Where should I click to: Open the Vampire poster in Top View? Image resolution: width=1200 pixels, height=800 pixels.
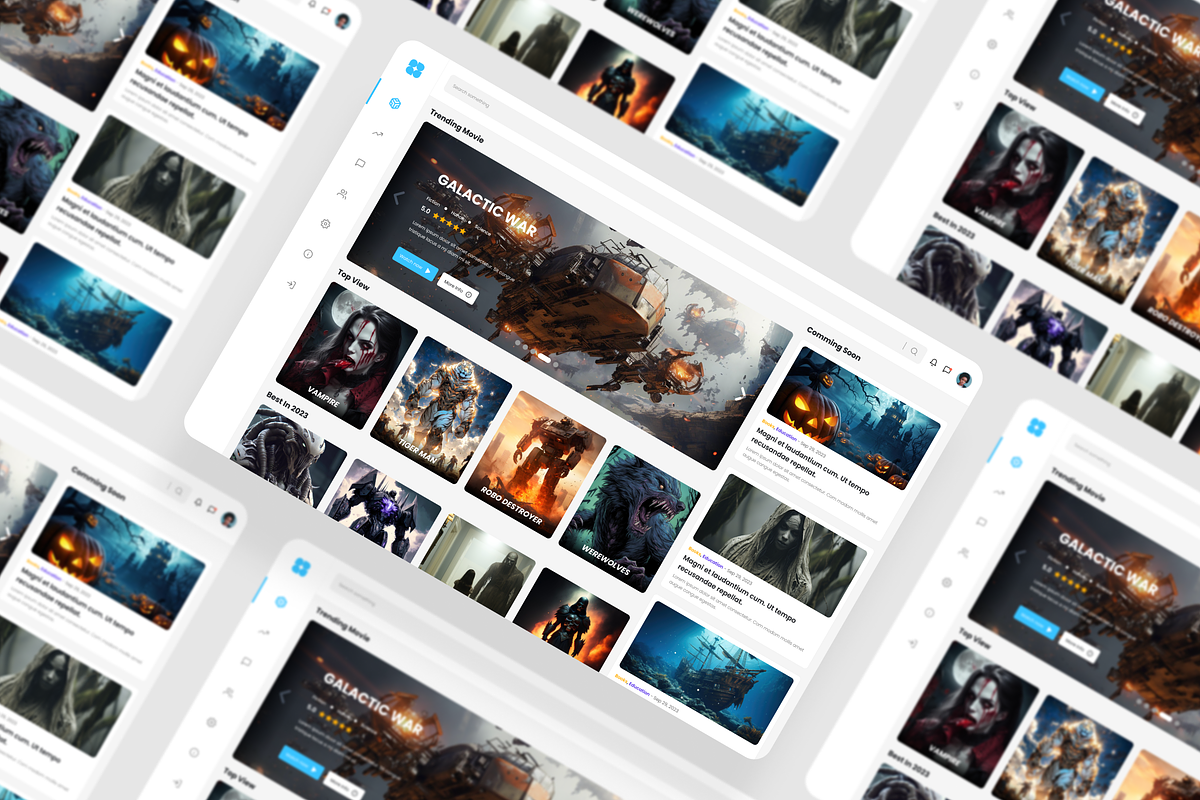(x=347, y=356)
